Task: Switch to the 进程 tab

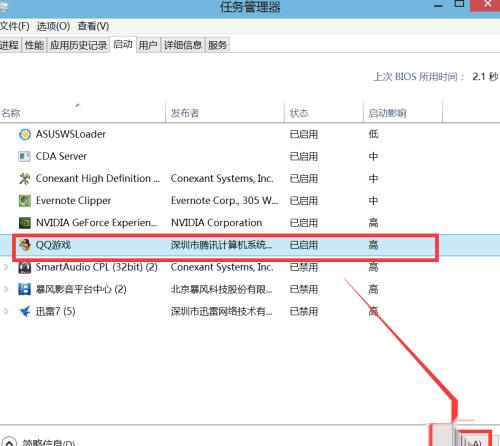Action: [x=9, y=45]
